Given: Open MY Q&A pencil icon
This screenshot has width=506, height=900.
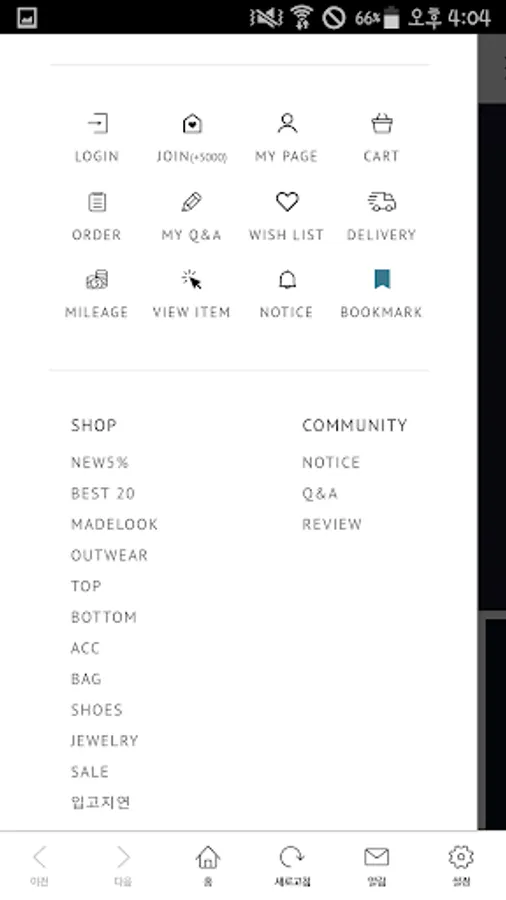Looking at the screenshot, I should pyautogui.click(x=192, y=202).
